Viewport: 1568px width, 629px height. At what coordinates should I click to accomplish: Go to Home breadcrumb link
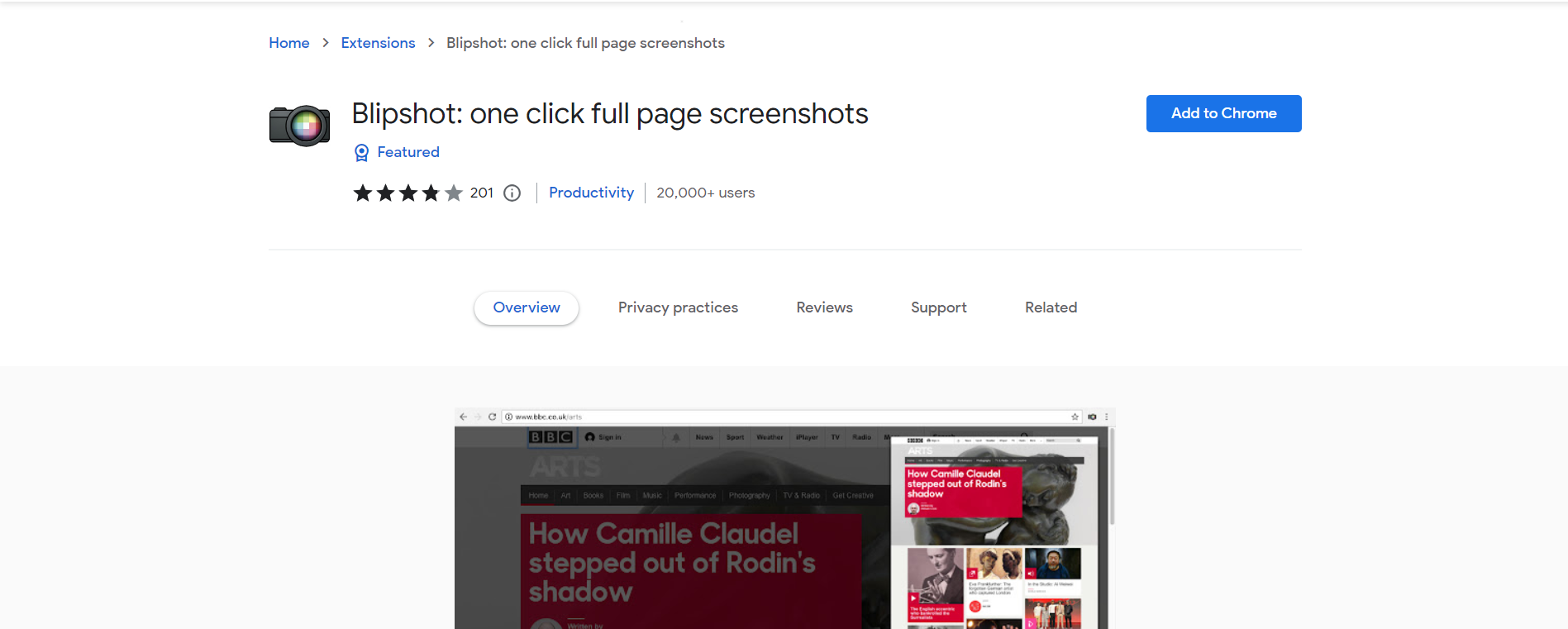pos(289,43)
